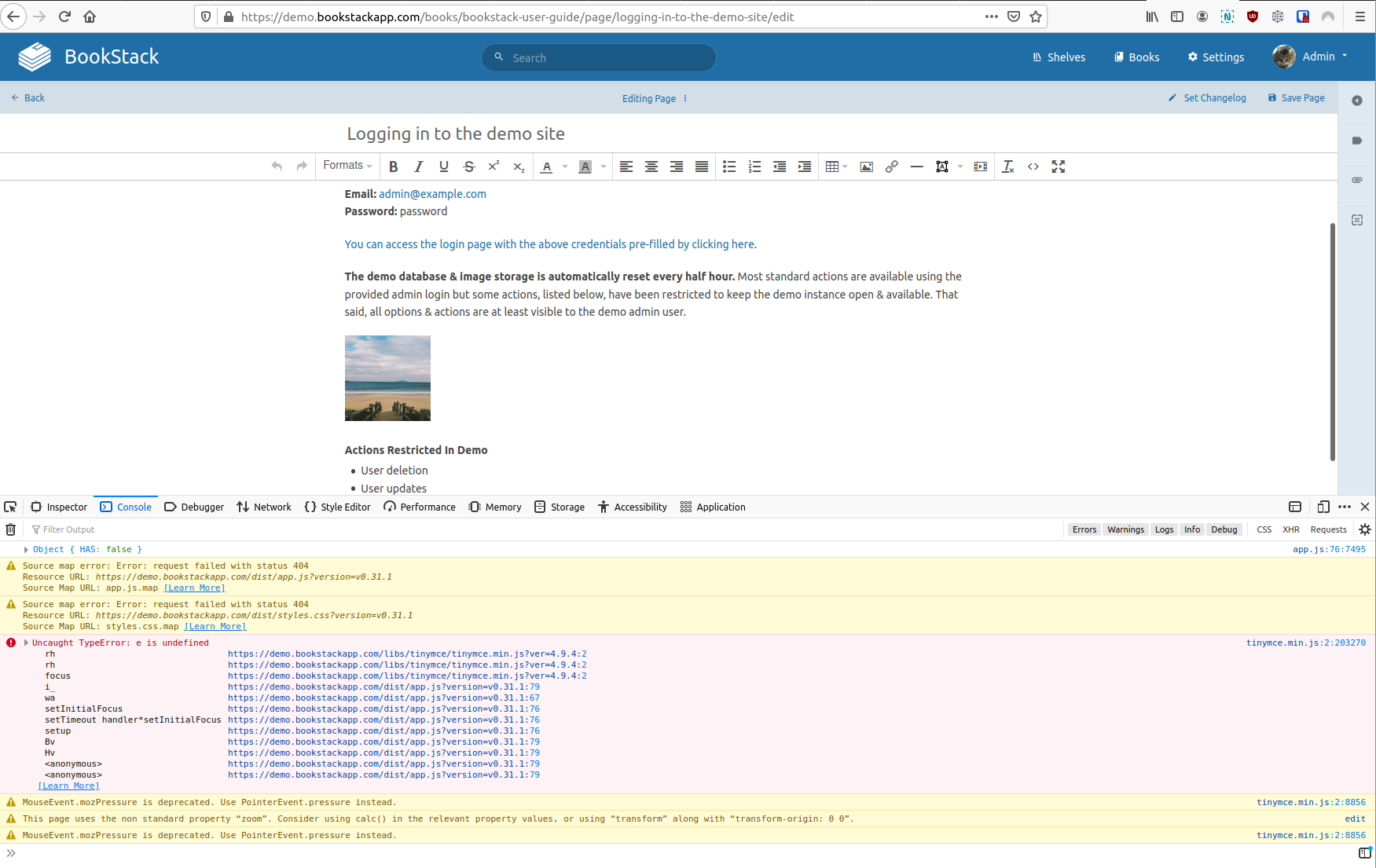Insert a hyperlink using the link icon
This screenshot has height=868, width=1376.
[891, 167]
